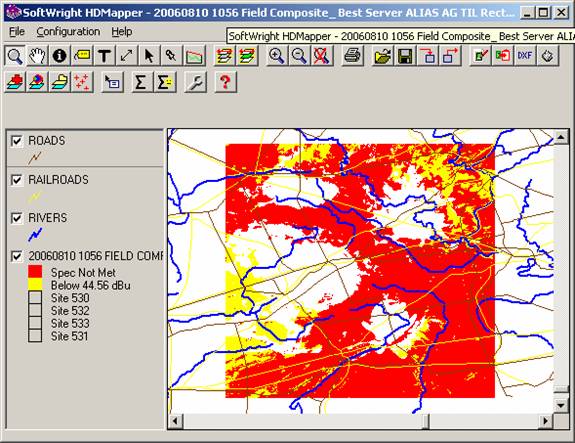
Task: Click the horizontal scrollbar right arrow
Action: point(546,421)
